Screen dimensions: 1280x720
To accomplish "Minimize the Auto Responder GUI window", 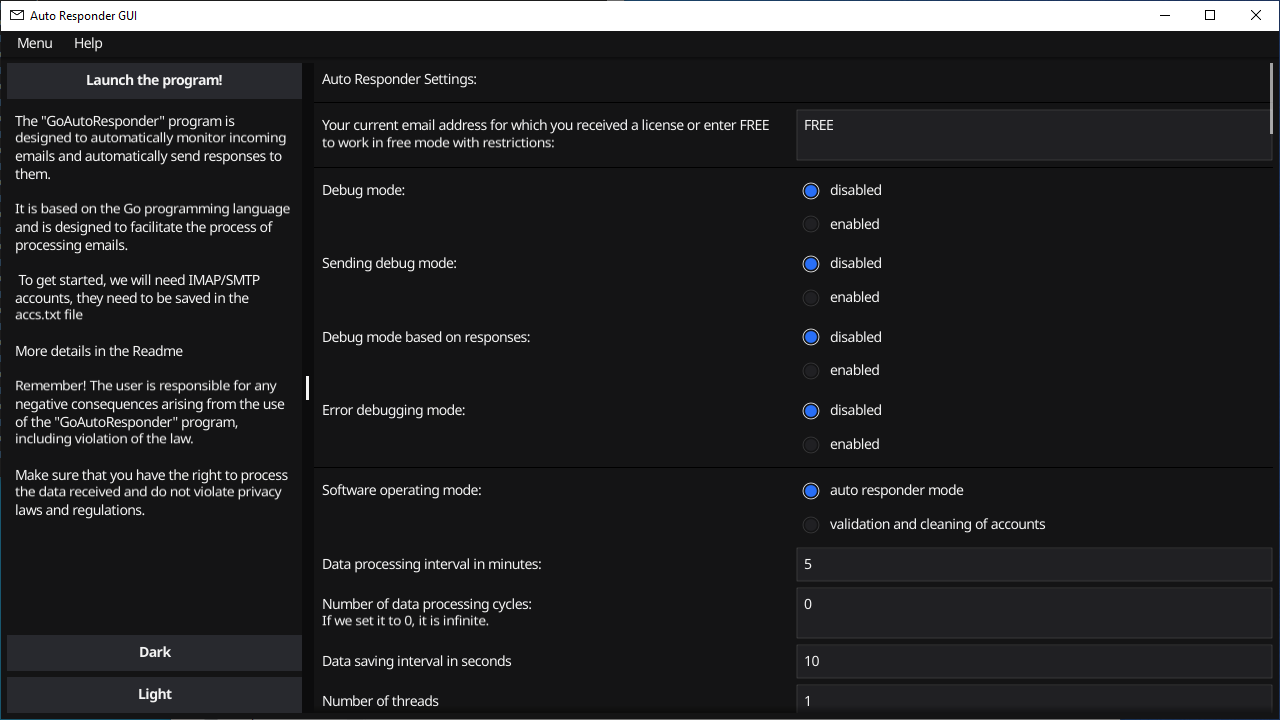I will click(1164, 15).
